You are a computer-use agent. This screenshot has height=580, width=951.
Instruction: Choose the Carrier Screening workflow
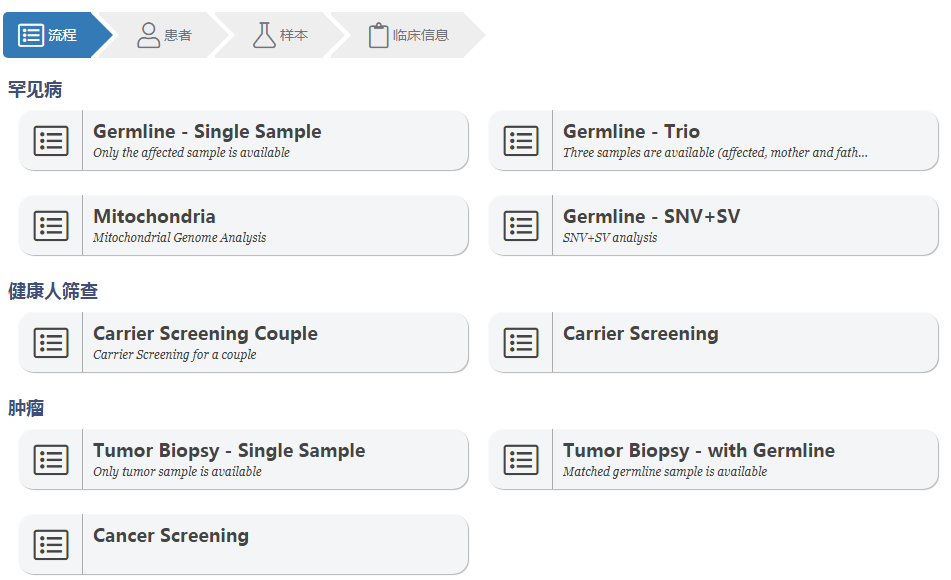pos(640,334)
